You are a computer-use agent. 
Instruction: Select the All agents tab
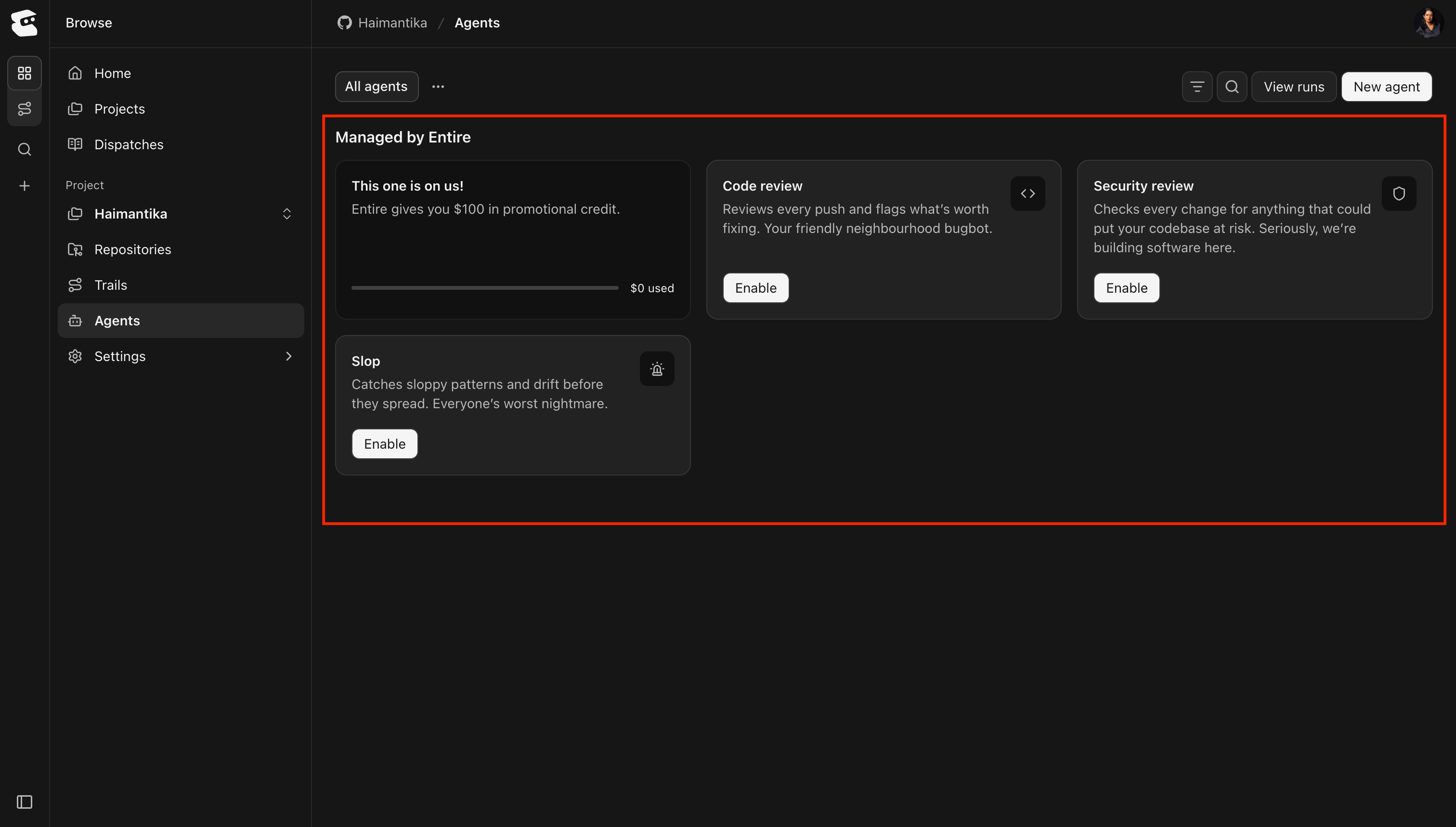pyautogui.click(x=377, y=87)
